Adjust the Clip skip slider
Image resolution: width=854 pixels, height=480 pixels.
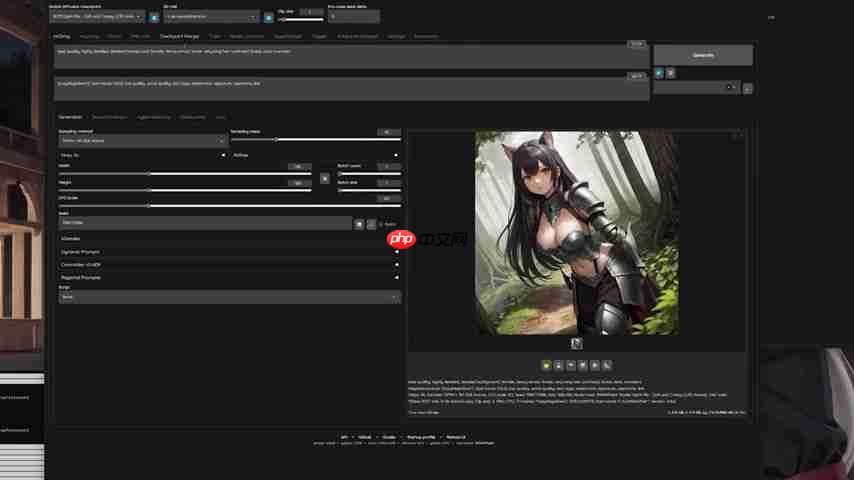(301, 20)
